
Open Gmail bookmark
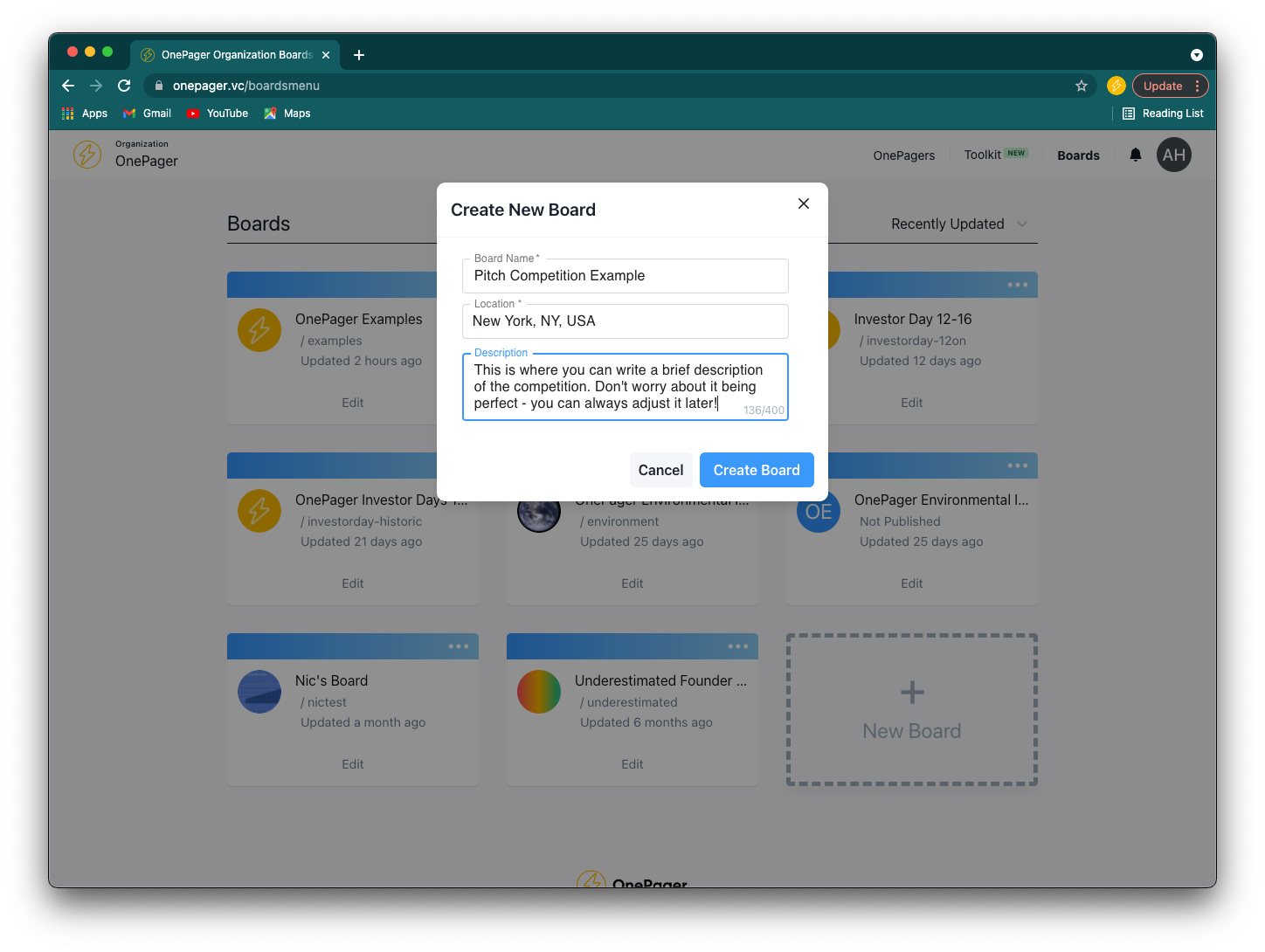coord(147,114)
